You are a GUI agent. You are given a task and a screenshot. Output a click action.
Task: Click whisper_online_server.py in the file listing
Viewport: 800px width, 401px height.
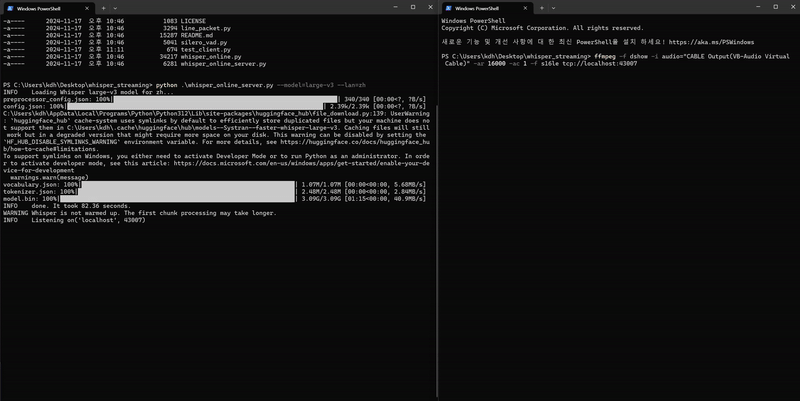[x=228, y=64]
